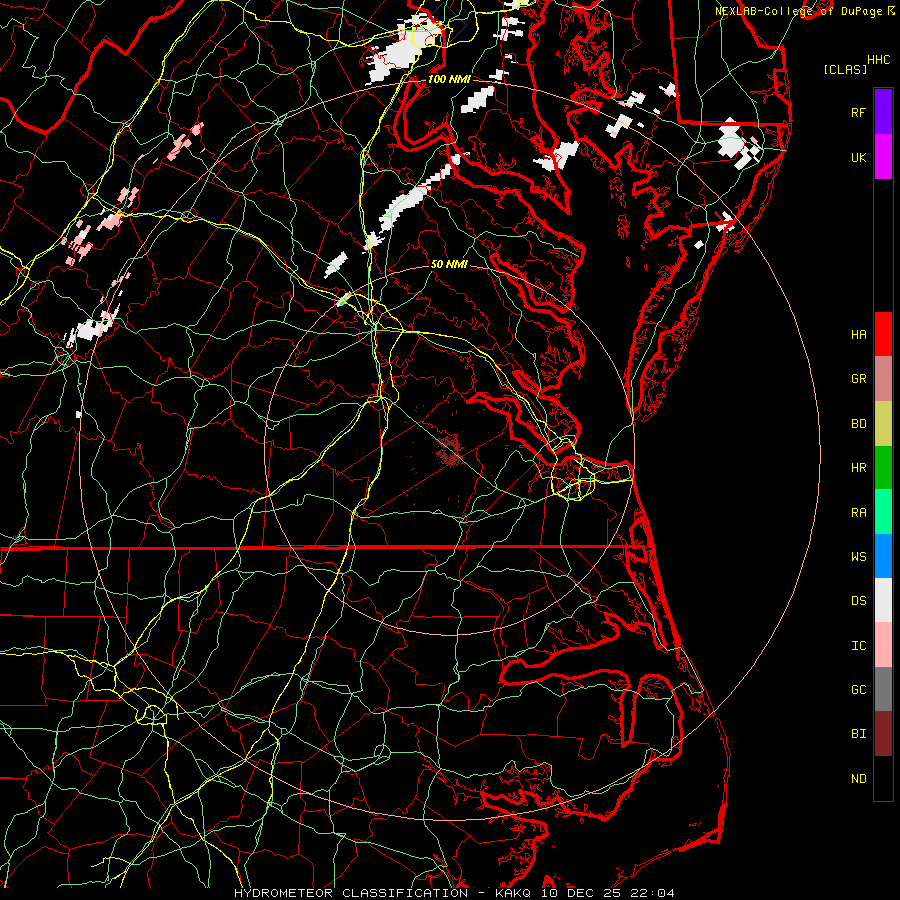Select the GR graupel legend color
The image size is (900, 900).
click(883, 379)
